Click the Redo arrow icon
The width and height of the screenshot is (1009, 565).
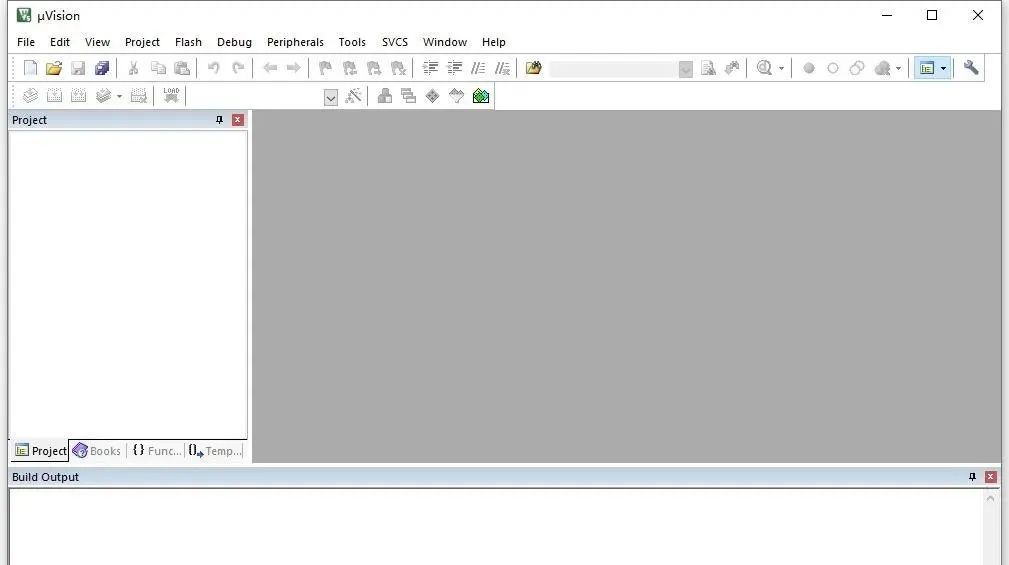pyautogui.click(x=238, y=68)
